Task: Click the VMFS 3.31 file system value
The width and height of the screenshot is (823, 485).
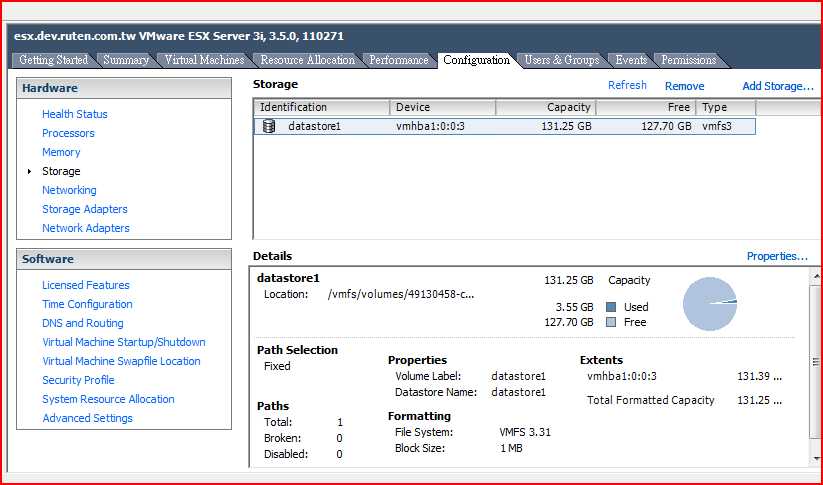Action: point(525,433)
